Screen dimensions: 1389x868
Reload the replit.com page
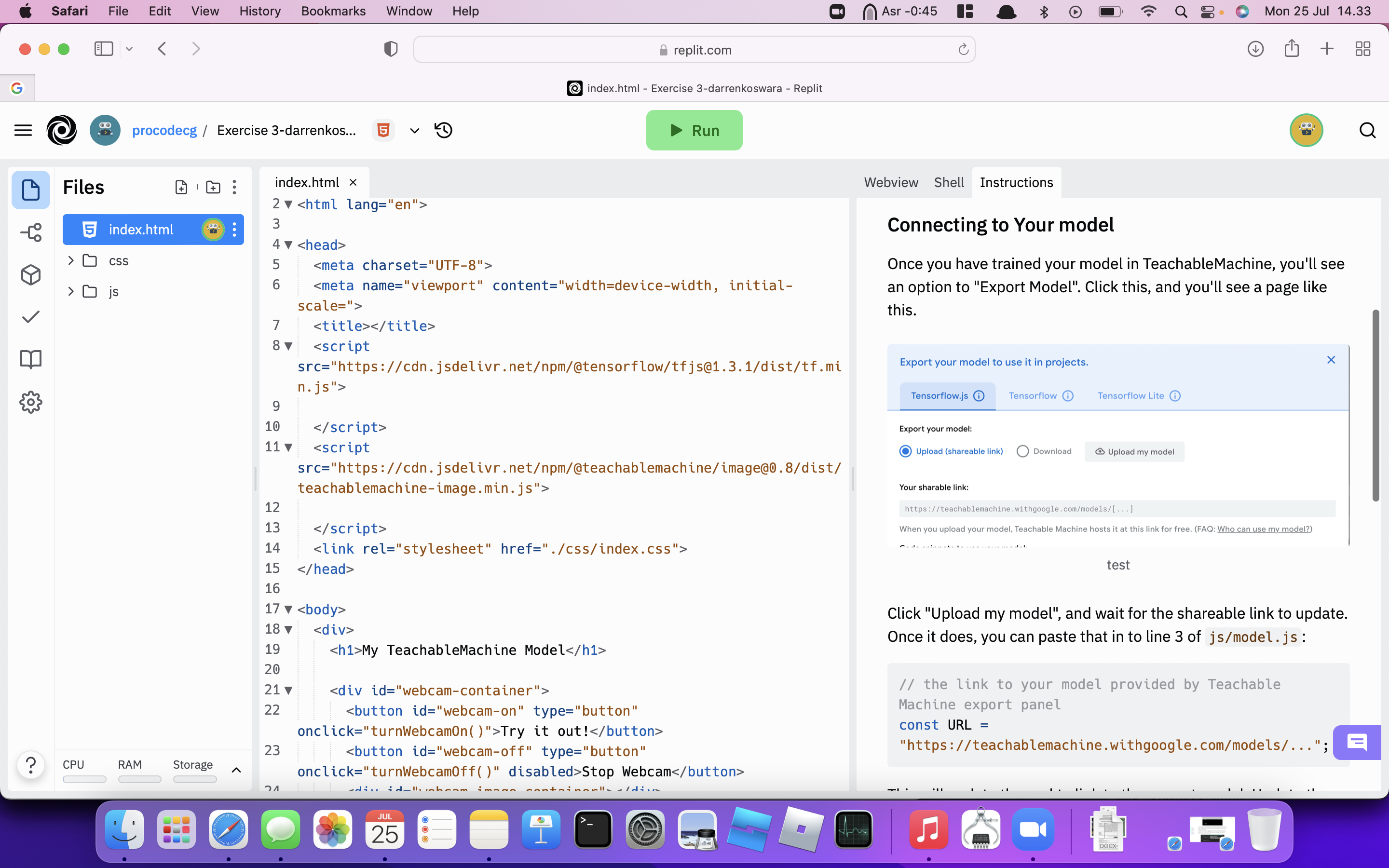[x=963, y=49]
